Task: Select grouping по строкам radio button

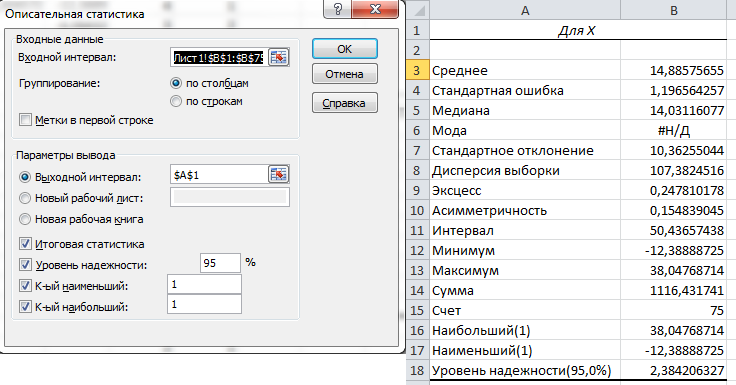Action: pos(176,101)
